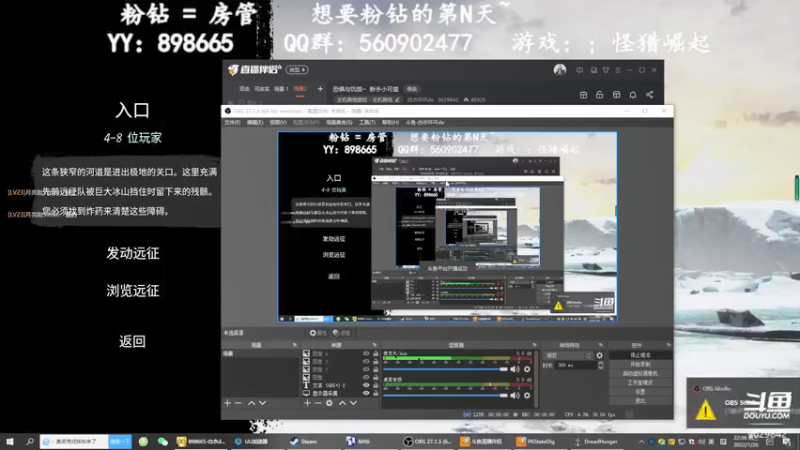Adjust microphone/Aux volume slider

[445, 369]
